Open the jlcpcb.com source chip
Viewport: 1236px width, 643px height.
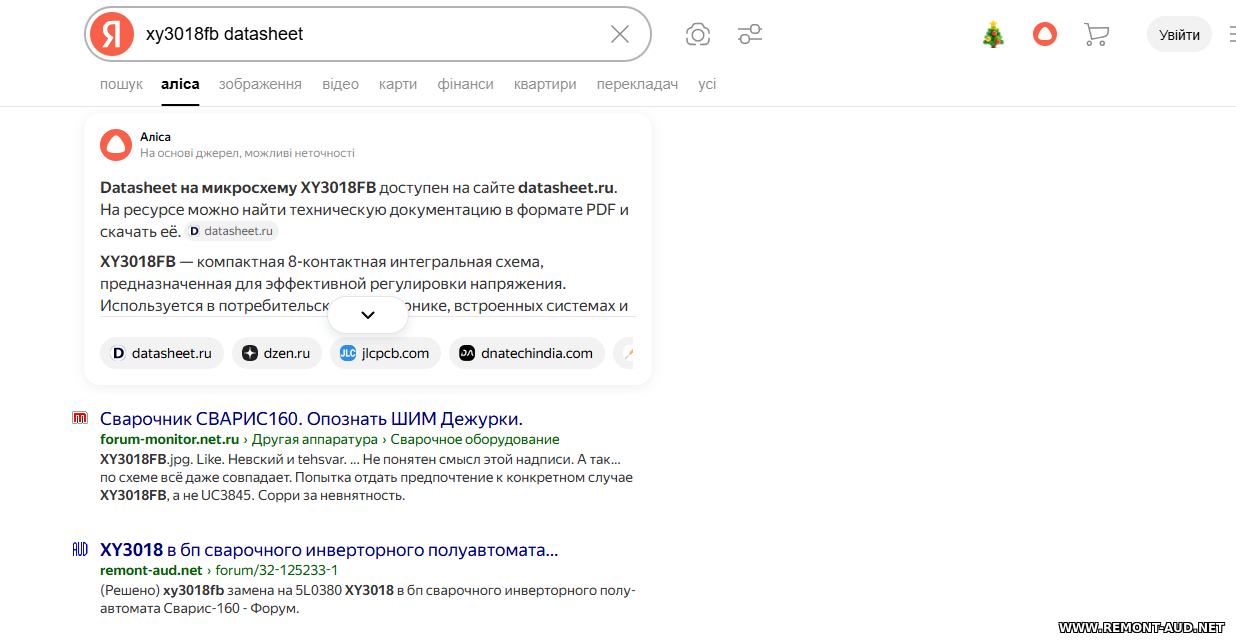click(x=385, y=353)
